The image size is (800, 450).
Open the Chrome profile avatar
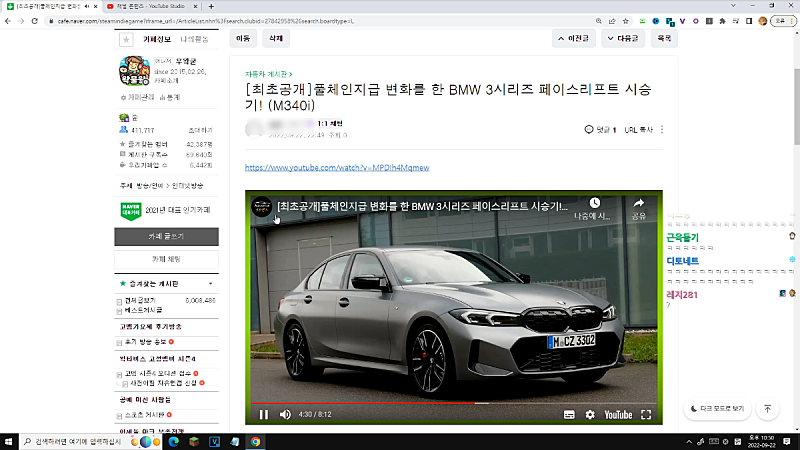(x=763, y=21)
